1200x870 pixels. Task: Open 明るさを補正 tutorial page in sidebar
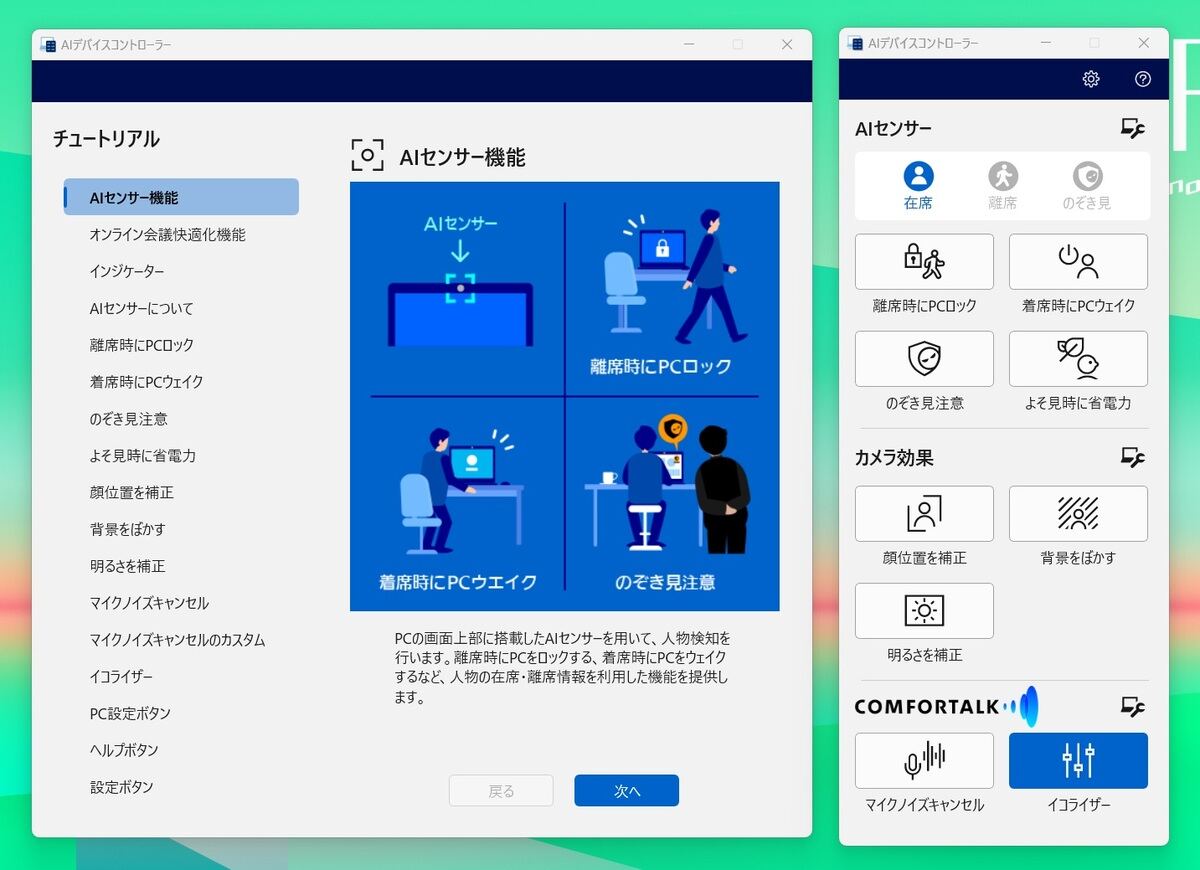(x=128, y=566)
